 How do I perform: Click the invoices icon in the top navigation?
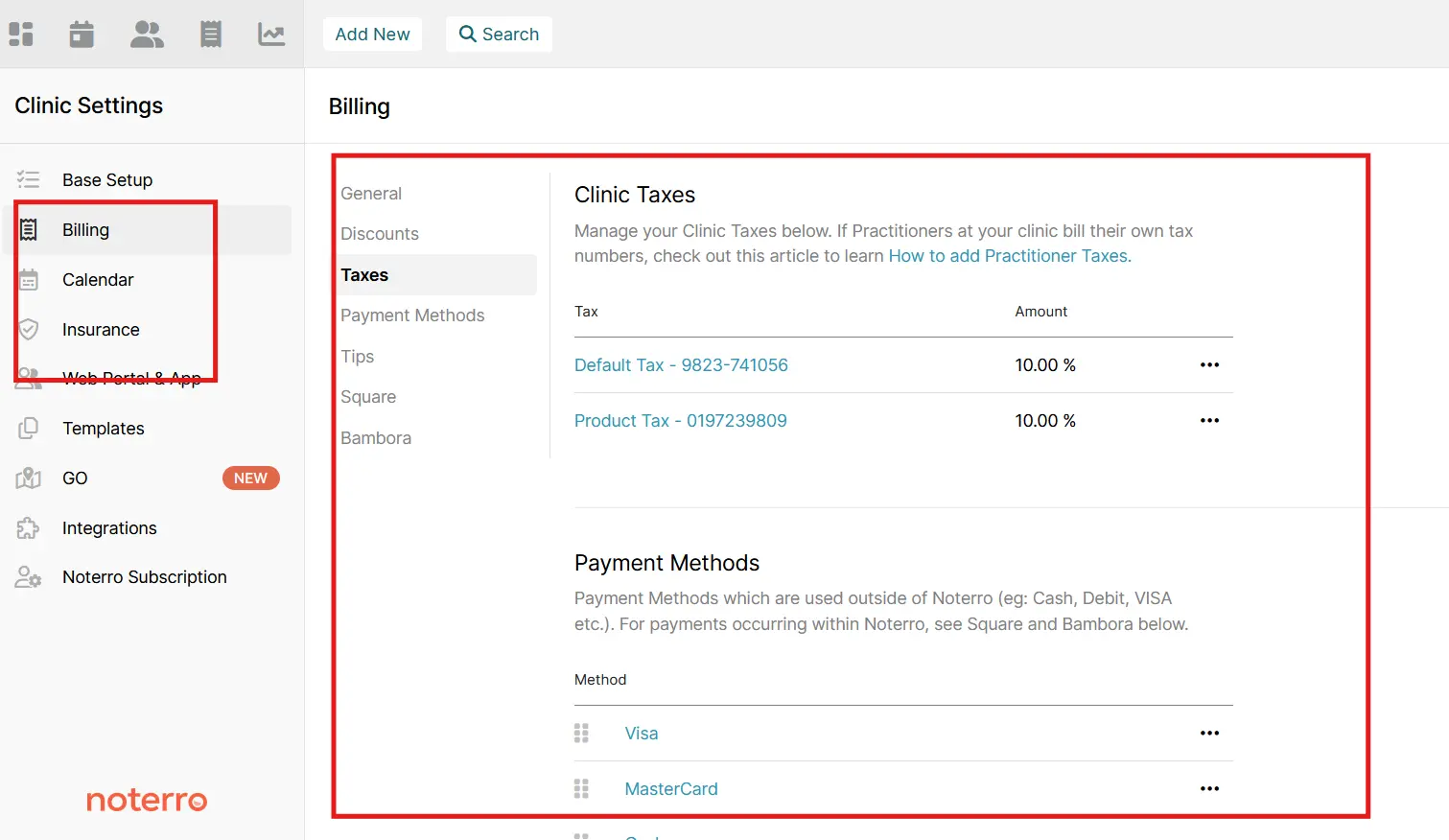pyautogui.click(x=211, y=34)
